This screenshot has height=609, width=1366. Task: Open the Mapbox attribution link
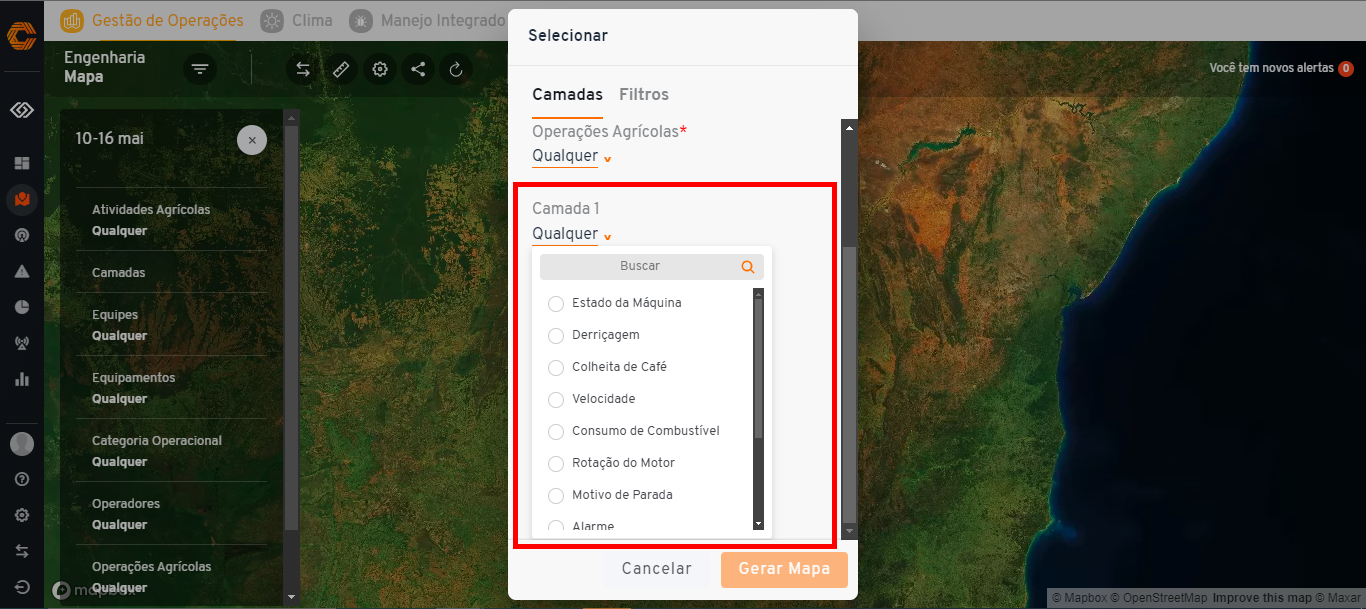tap(1077, 598)
